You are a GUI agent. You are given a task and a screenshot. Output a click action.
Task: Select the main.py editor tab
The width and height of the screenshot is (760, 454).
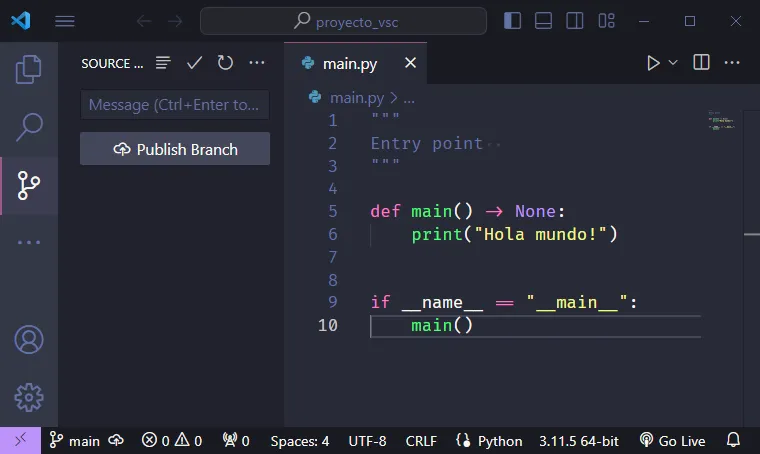(349, 63)
